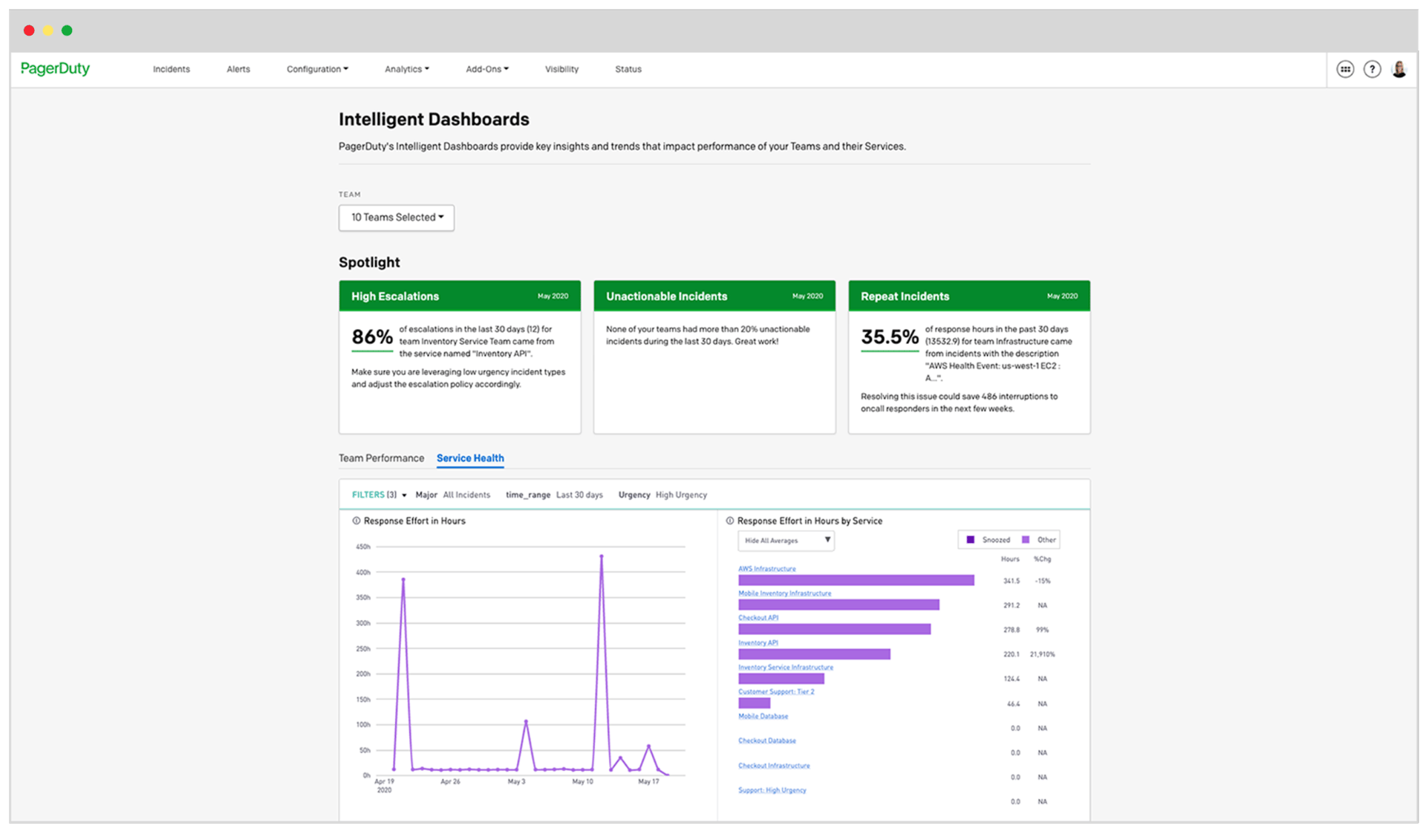Viewport: 1426px width, 840px height.
Task: Click the PagerDuty logo
Action: pyautogui.click(x=55, y=68)
